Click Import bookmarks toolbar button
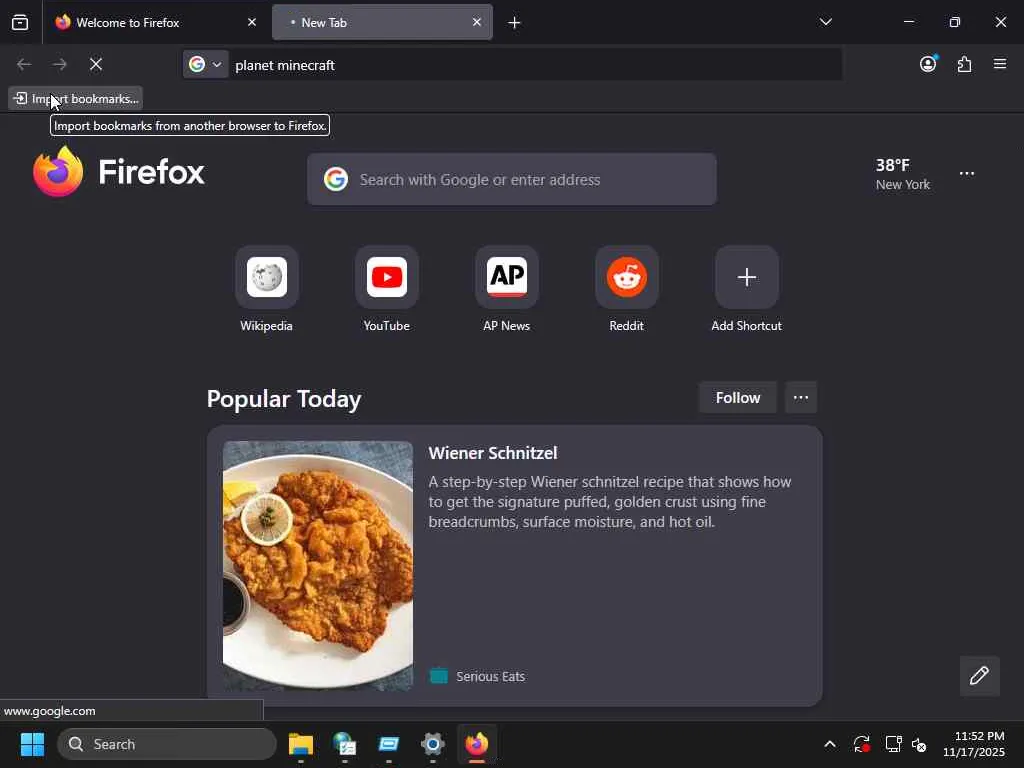Image resolution: width=1024 pixels, height=768 pixels. coord(76,99)
